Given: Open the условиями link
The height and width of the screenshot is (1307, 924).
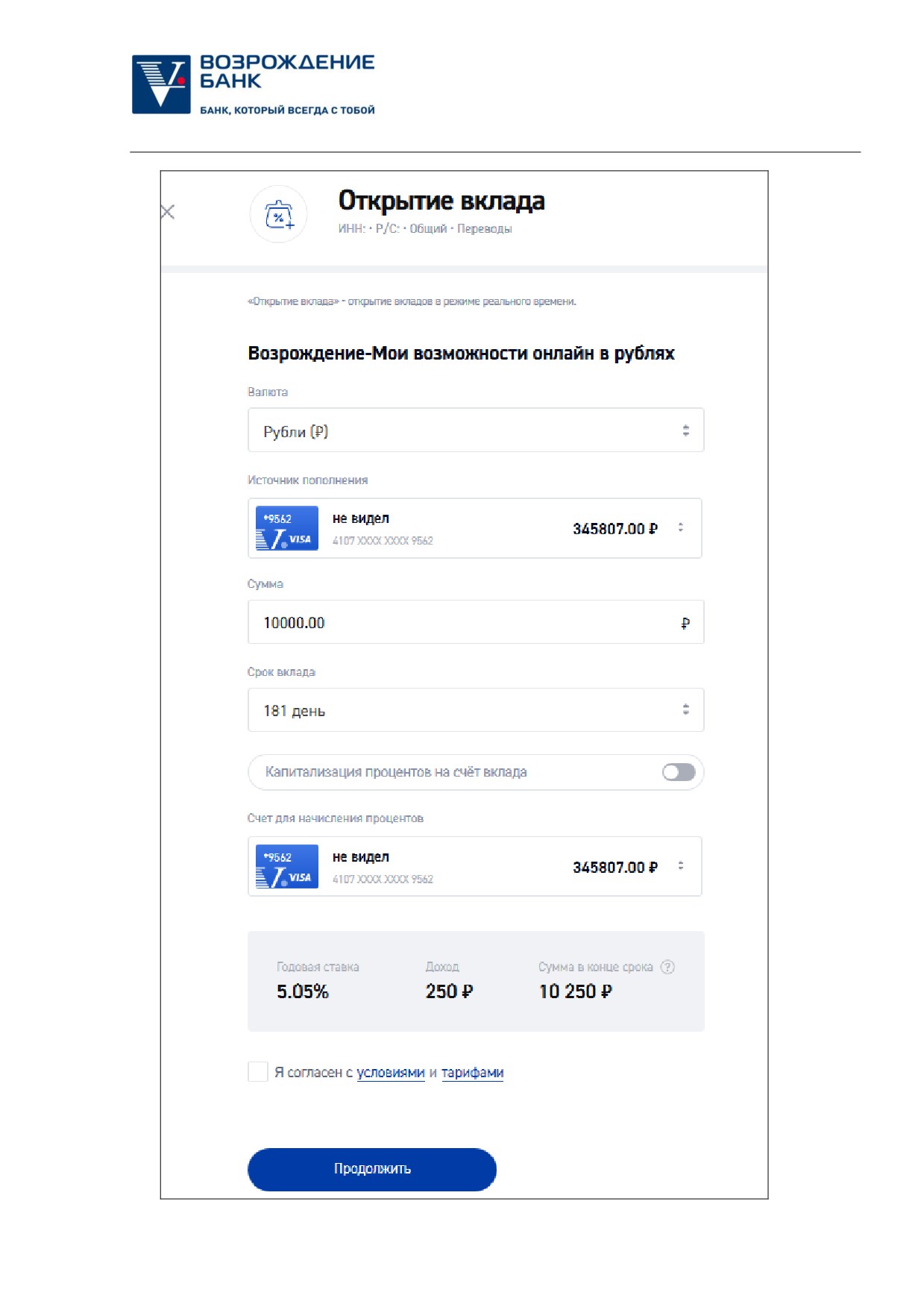Looking at the screenshot, I should (x=391, y=1073).
